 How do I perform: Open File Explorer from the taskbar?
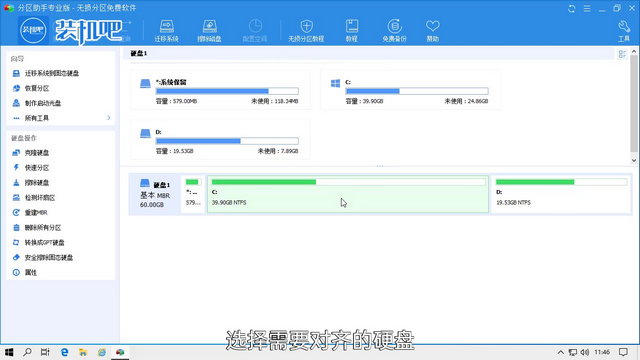point(83,352)
